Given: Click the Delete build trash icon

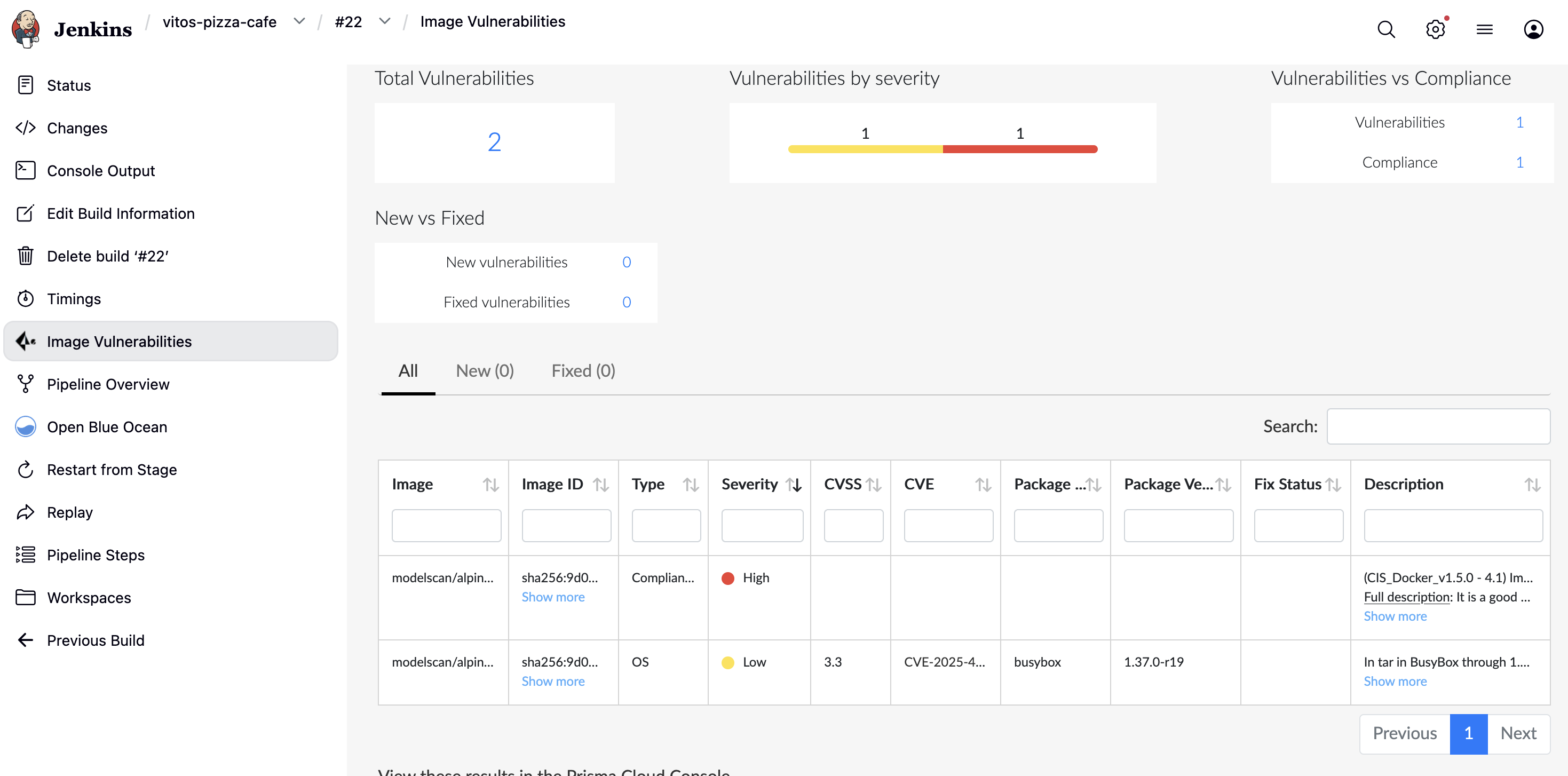Looking at the screenshot, I should coord(26,256).
